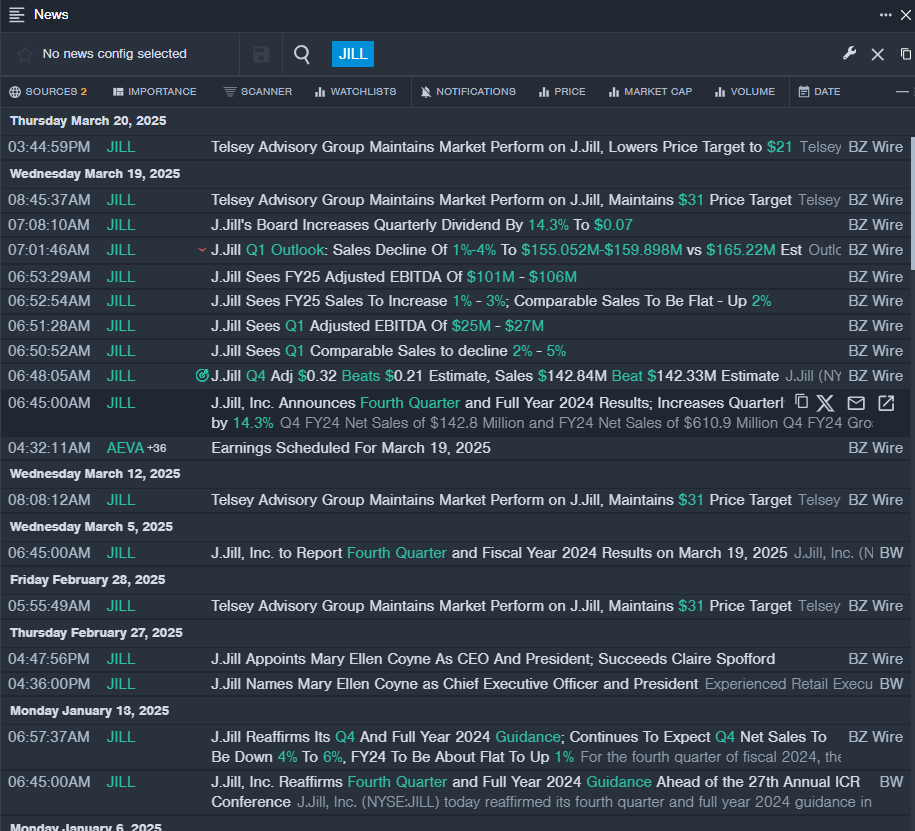Viewport: 915px width, 831px height.
Task: Toggle the Scanner filter
Action: pyautogui.click(x=258, y=92)
